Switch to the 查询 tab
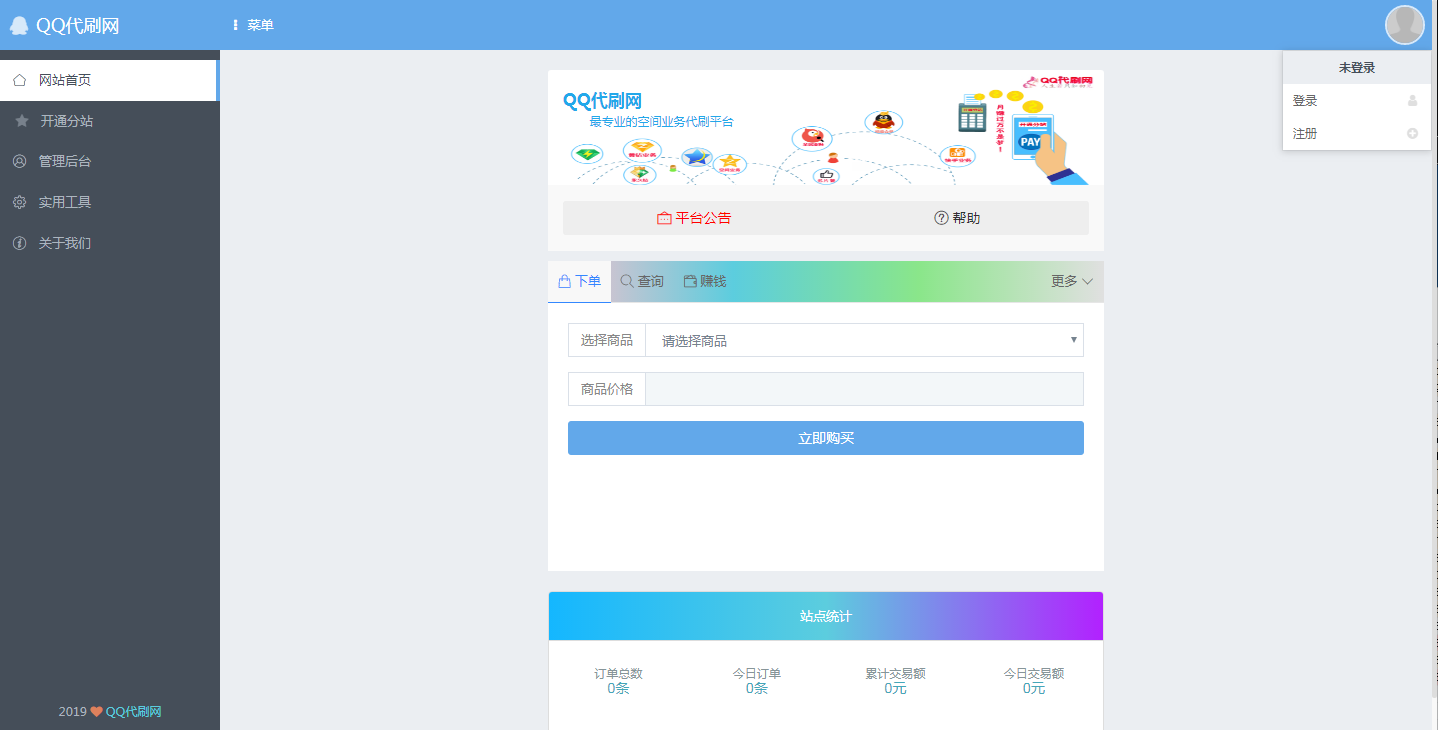1438x730 pixels. [x=642, y=282]
